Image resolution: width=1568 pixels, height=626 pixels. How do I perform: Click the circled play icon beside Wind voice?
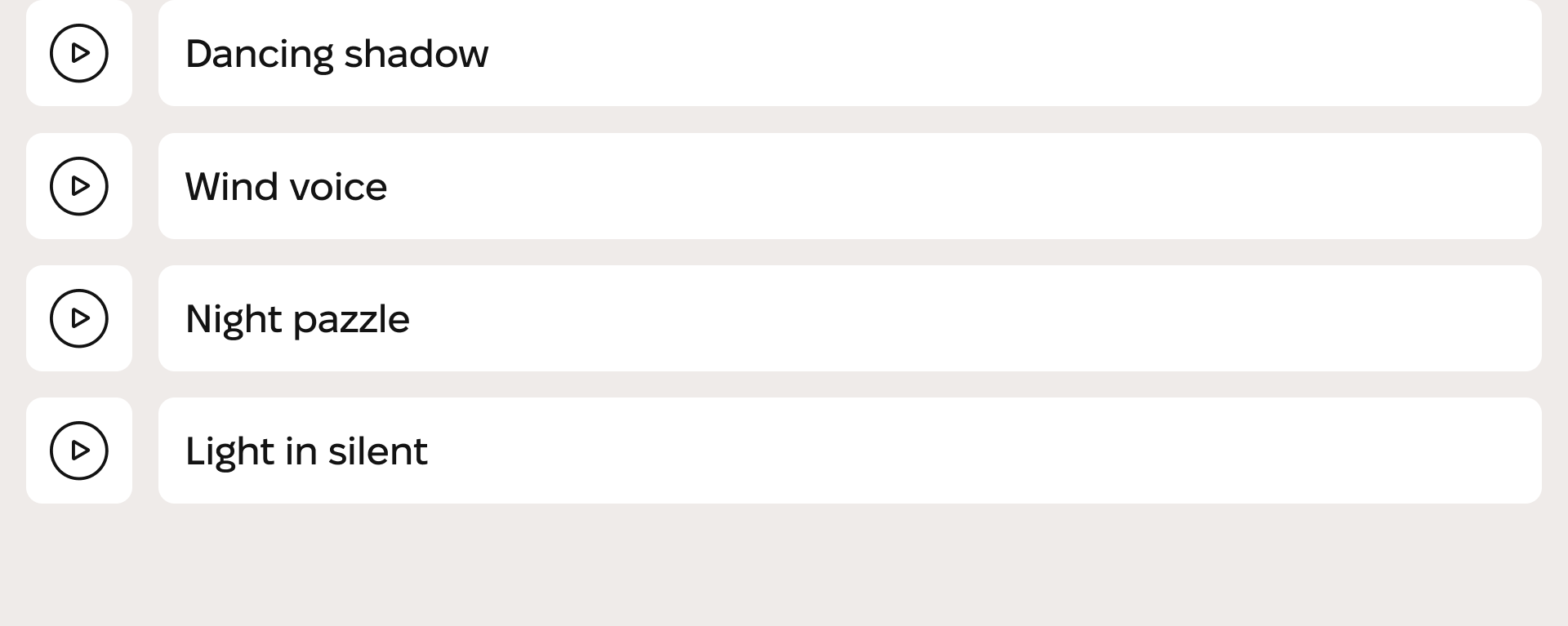[79, 186]
